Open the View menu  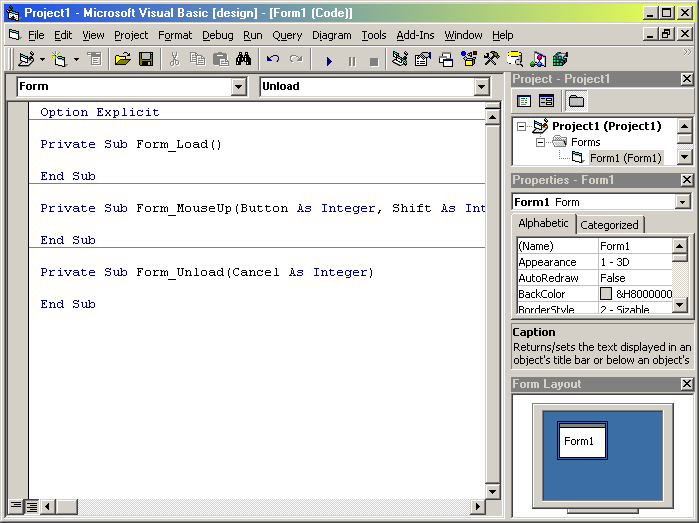pyautogui.click(x=93, y=35)
